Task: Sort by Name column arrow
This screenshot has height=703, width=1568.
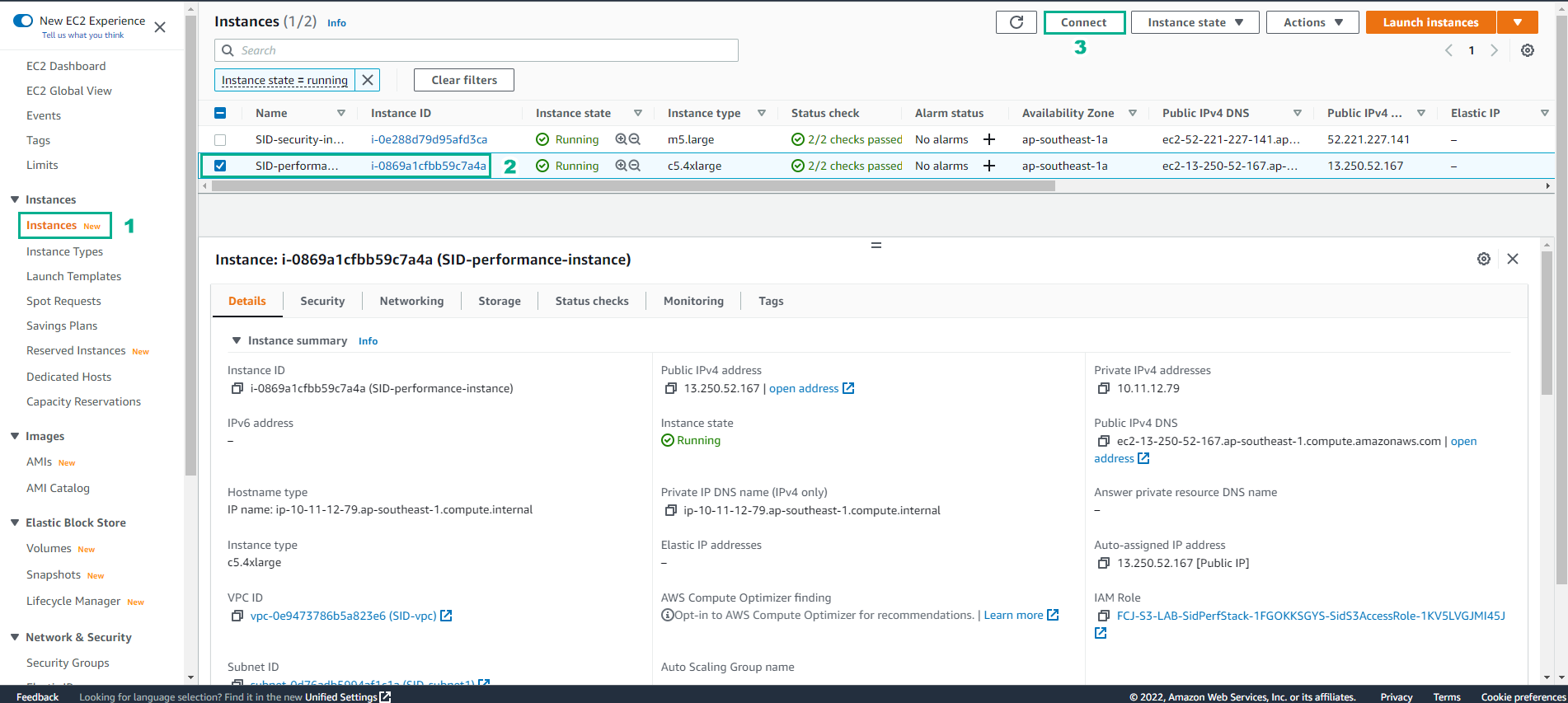Action: coord(341,113)
